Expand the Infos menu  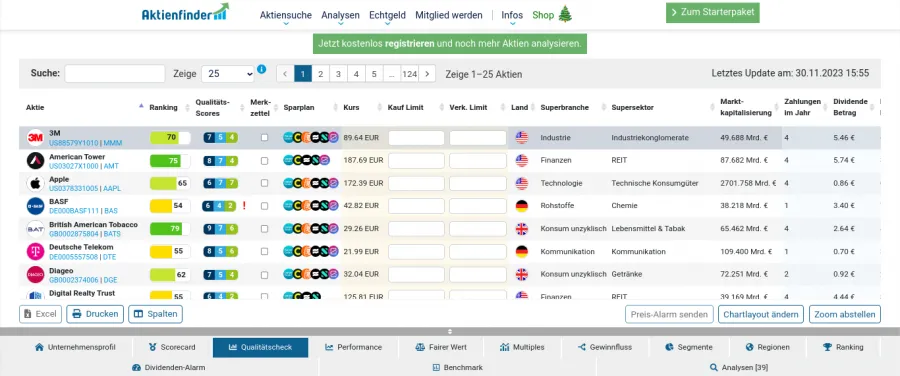coord(512,15)
